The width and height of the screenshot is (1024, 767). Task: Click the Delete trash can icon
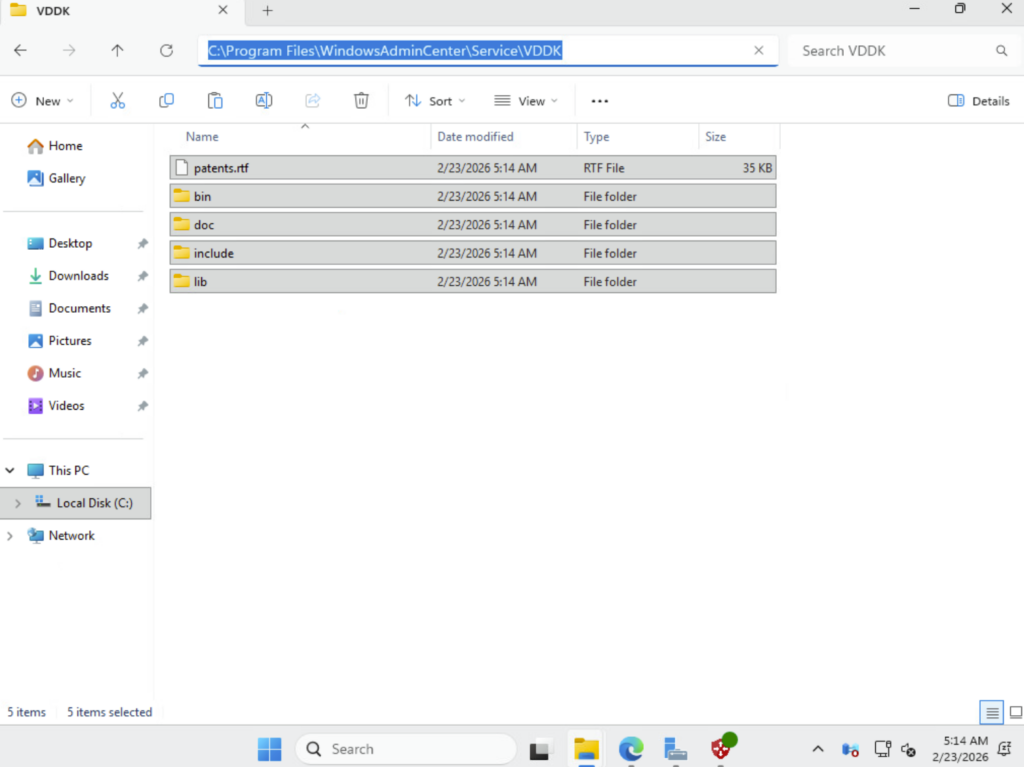(x=362, y=101)
